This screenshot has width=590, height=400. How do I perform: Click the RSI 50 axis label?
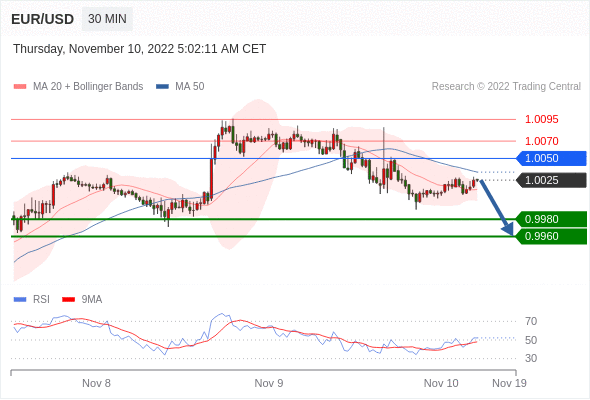(531, 340)
